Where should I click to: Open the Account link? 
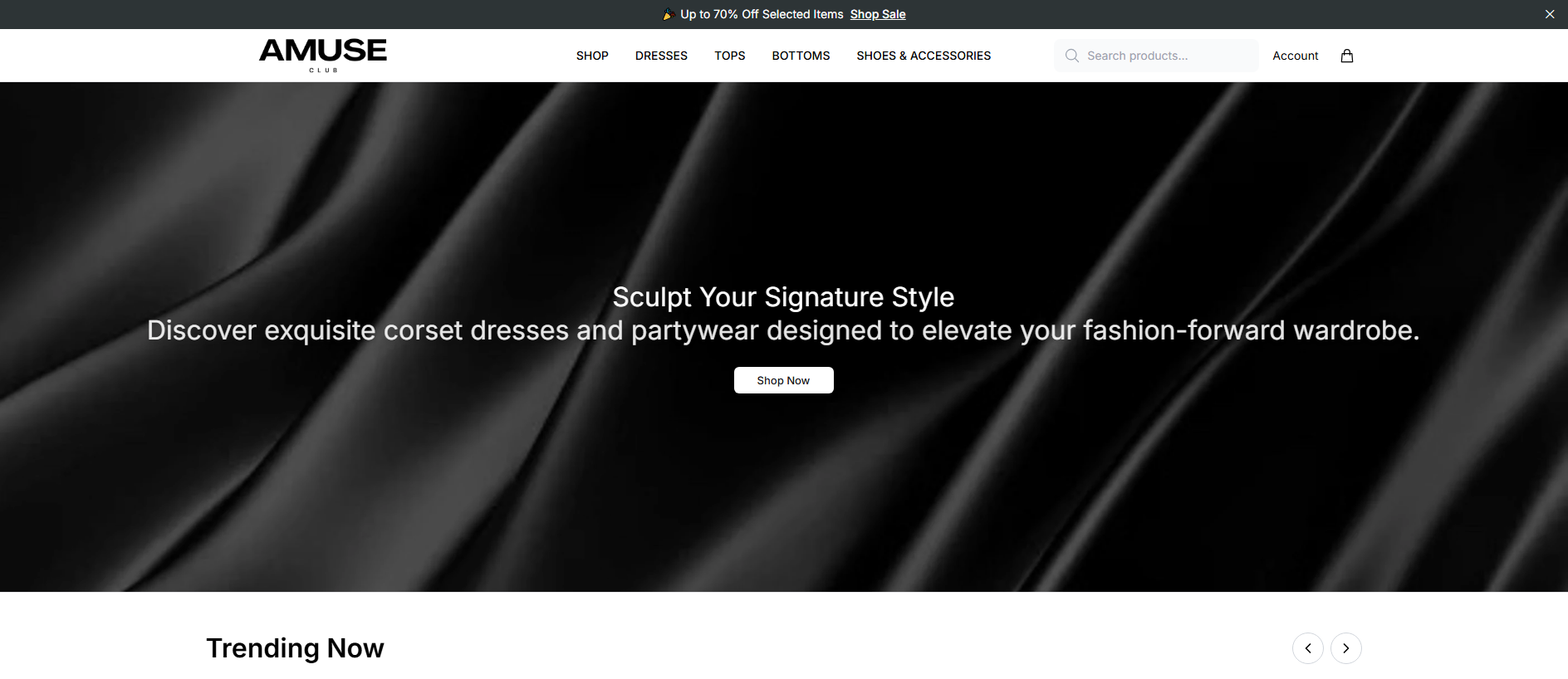tap(1296, 56)
